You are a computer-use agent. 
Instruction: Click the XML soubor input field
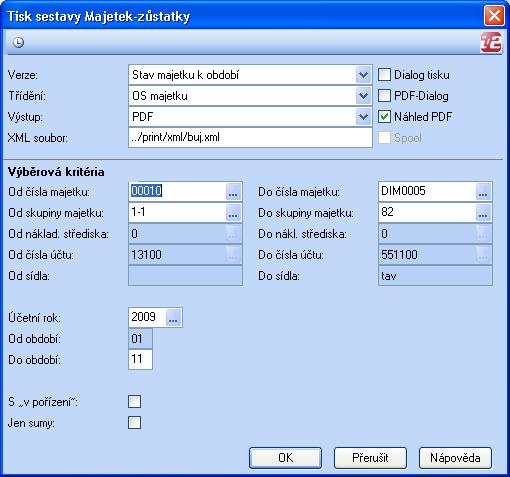click(x=250, y=138)
